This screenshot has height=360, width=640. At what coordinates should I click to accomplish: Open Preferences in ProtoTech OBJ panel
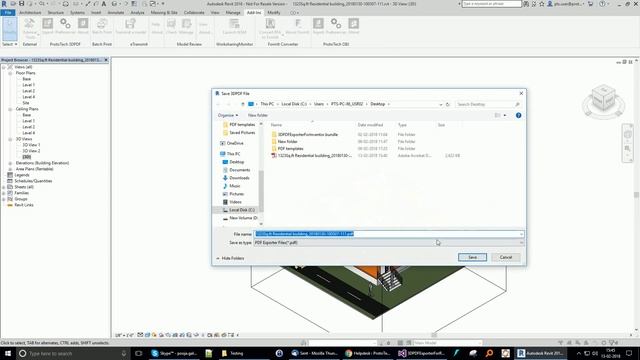point(336,26)
